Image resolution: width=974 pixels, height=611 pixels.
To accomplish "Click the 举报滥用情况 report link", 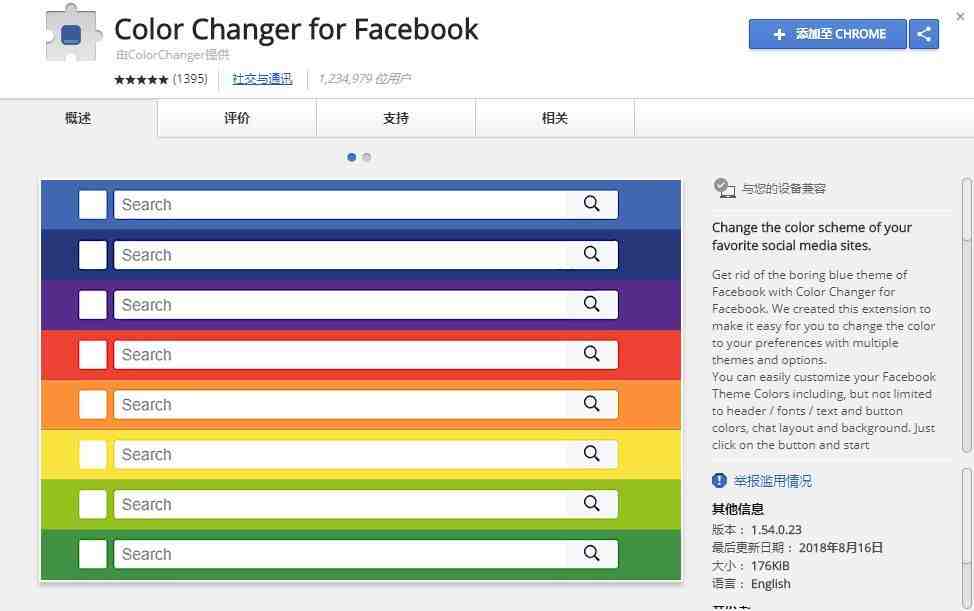I will tap(773, 481).
